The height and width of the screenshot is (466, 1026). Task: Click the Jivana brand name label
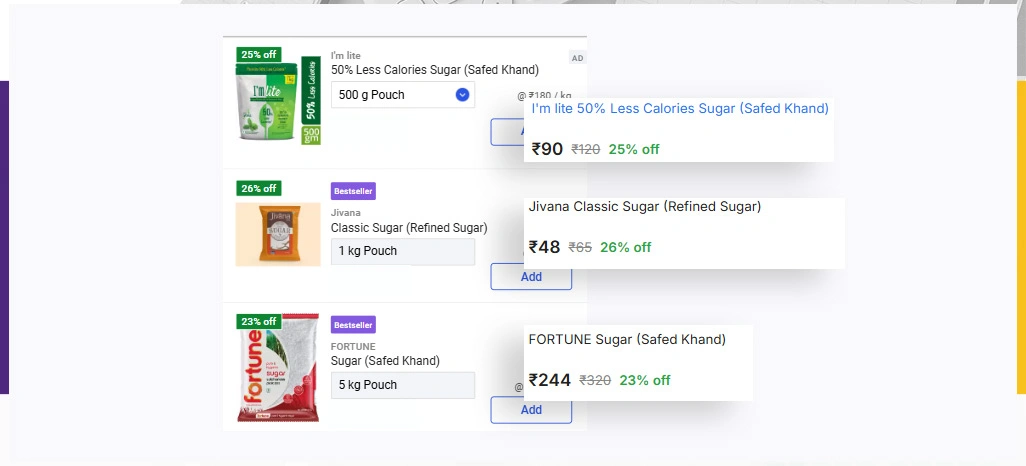point(346,213)
